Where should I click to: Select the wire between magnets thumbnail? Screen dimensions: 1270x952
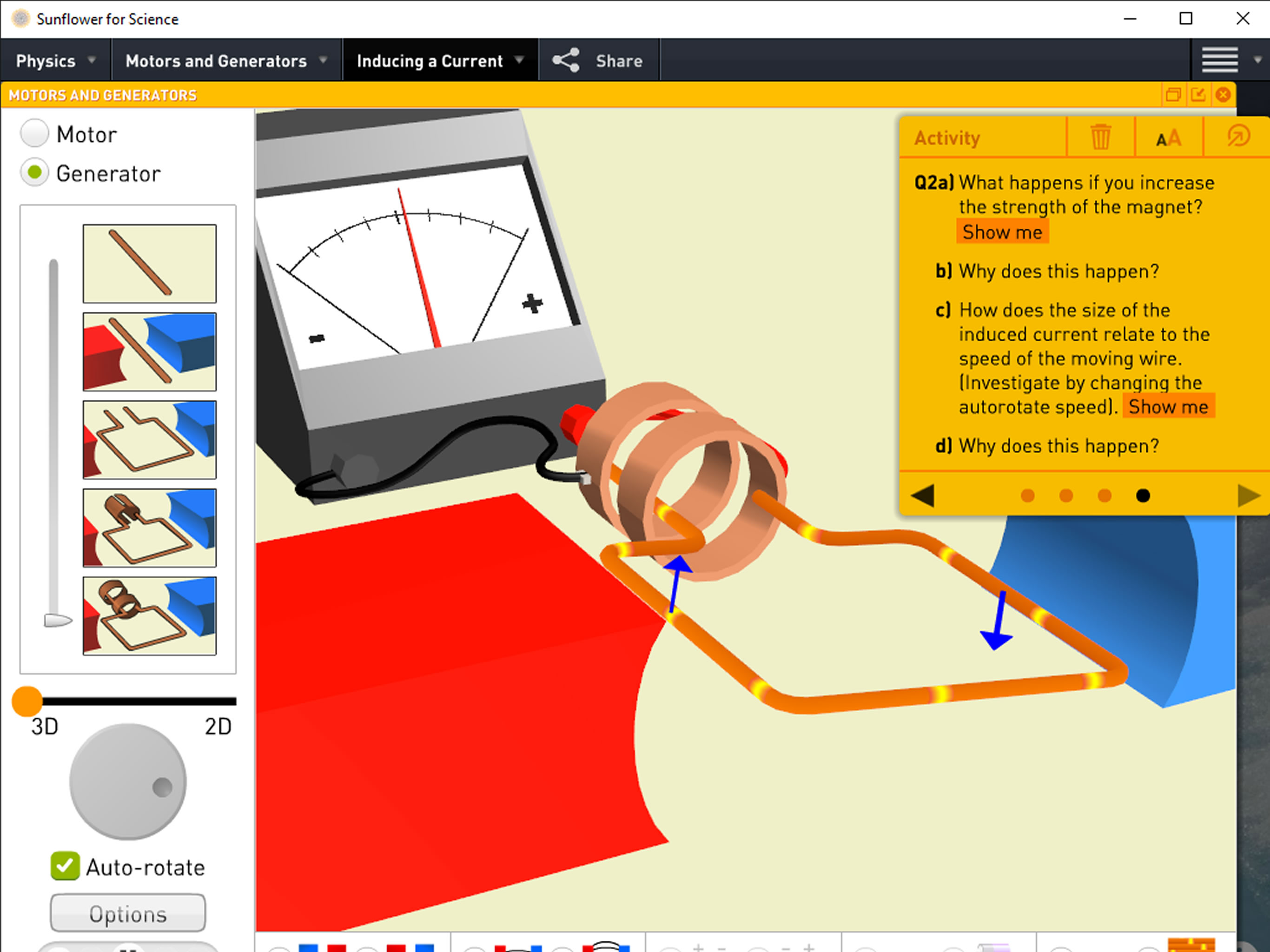pos(149,351)
